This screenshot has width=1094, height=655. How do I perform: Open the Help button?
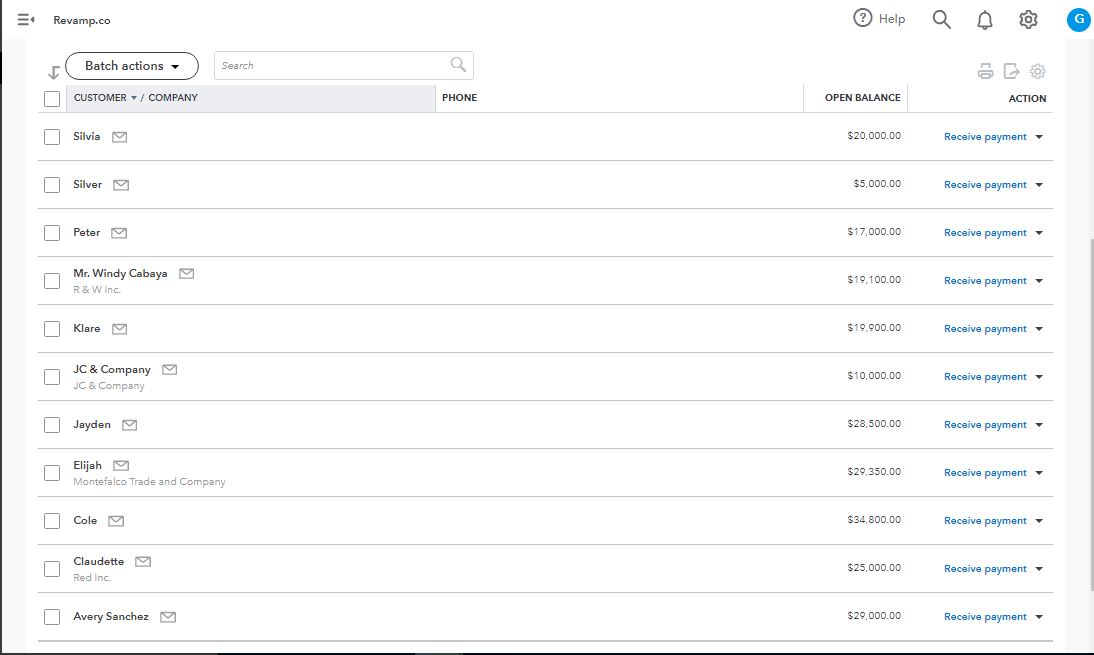[x=879, y=19]
